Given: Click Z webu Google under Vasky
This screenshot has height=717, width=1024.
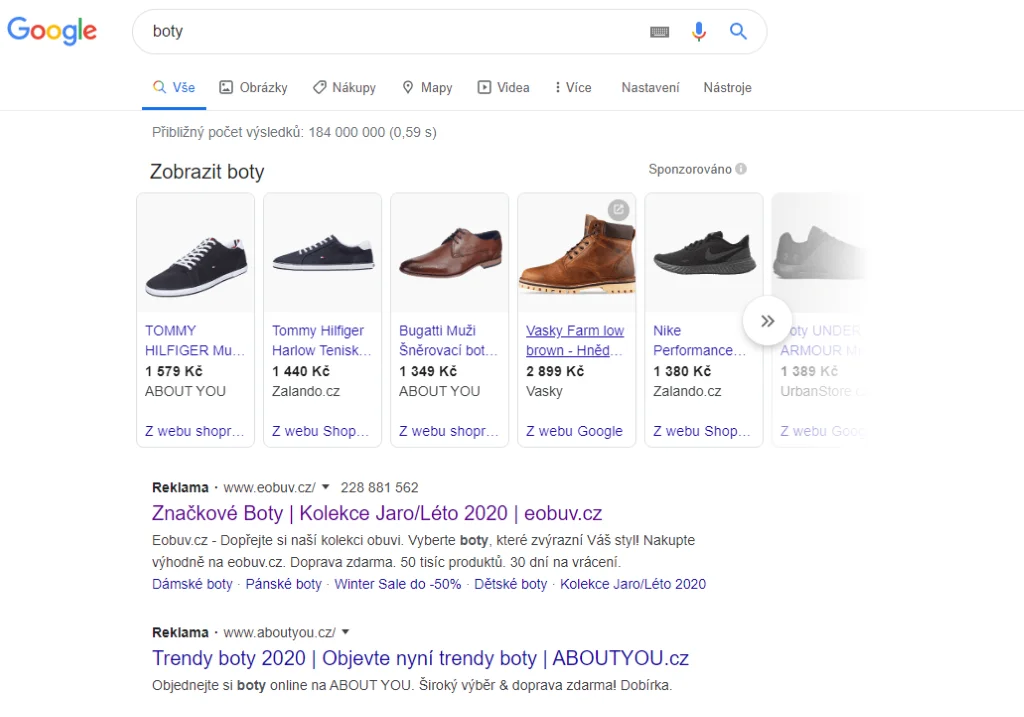Looking at the screenshot, I should click(x=574, y=431).
